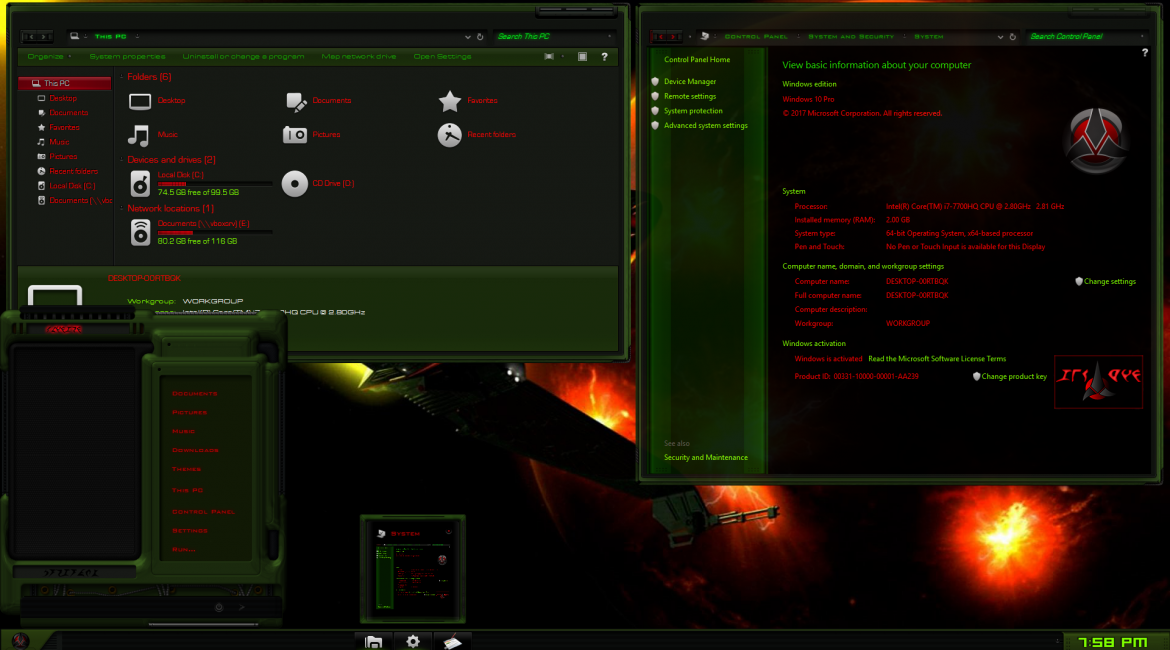Viewport: 1170px width, 650px height.
Task: Go forward in the This PC window
Action: (45, 36)
